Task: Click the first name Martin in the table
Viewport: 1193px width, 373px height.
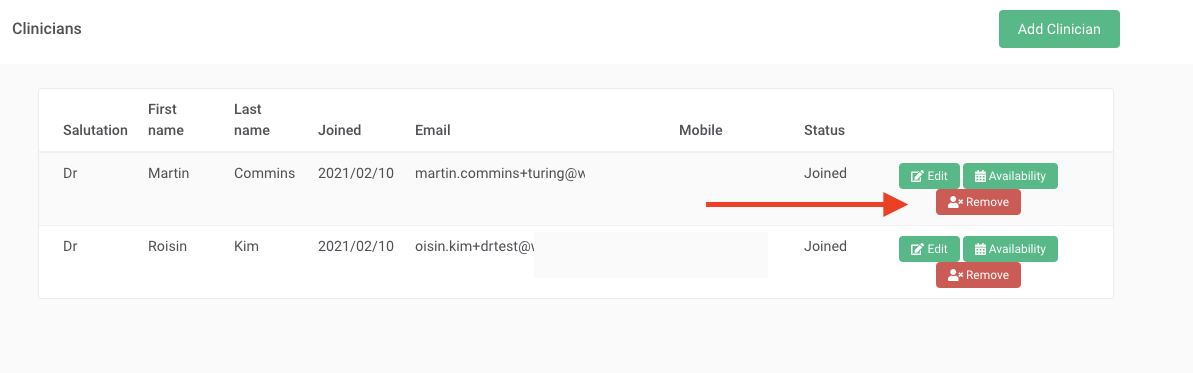Action: (x=168, y=174)
